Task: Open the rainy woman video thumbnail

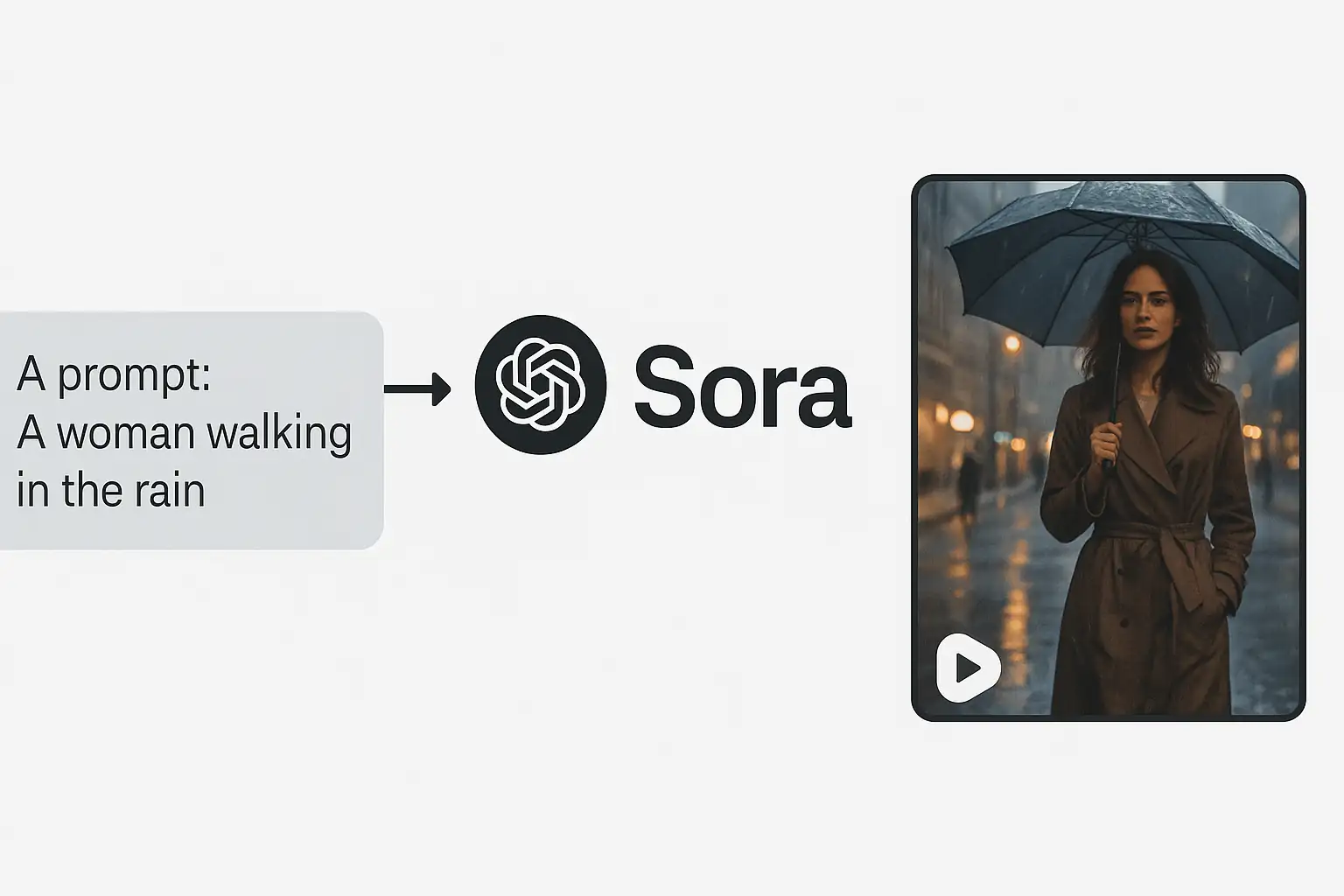Action: pyautogui.click(x=1109, y=448)
